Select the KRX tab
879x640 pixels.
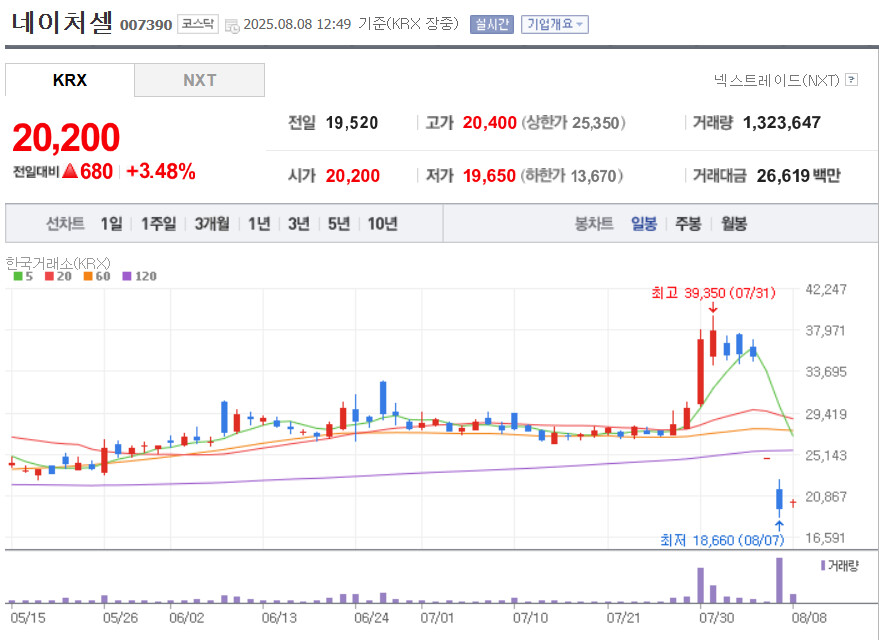70,80
